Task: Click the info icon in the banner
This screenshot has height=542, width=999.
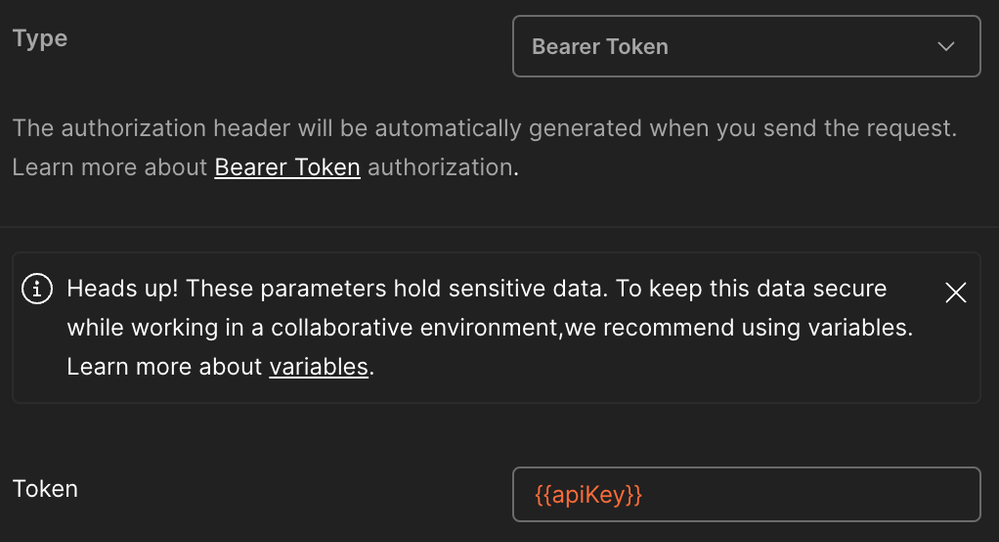Action: click(x=37, y=290)
